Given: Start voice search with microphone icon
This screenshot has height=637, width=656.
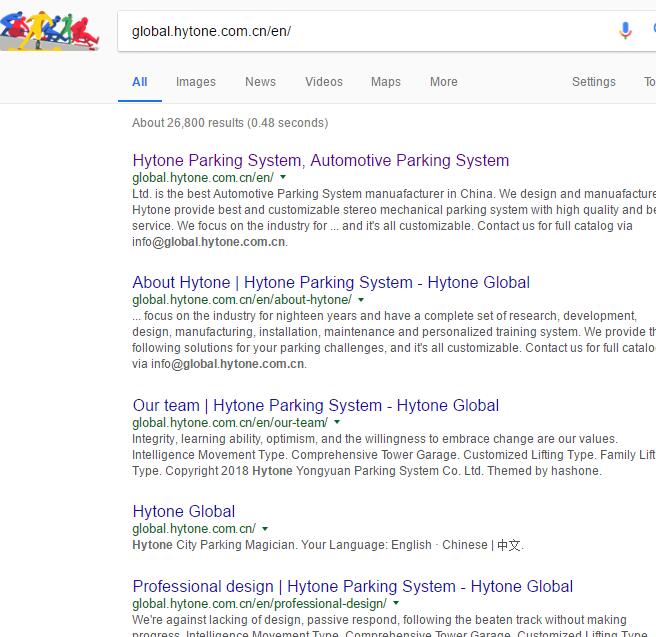Looking at the screenshot, I should (625, 31).
